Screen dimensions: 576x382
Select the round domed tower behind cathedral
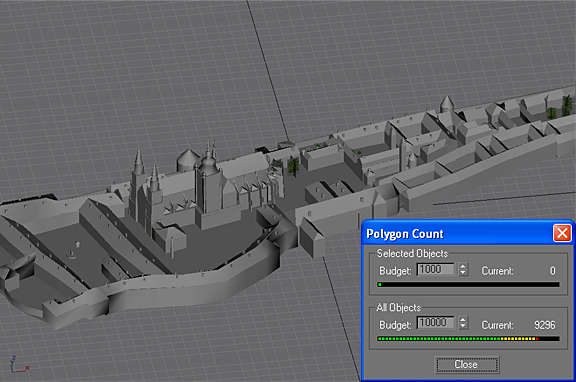click(x=188, y=160)
